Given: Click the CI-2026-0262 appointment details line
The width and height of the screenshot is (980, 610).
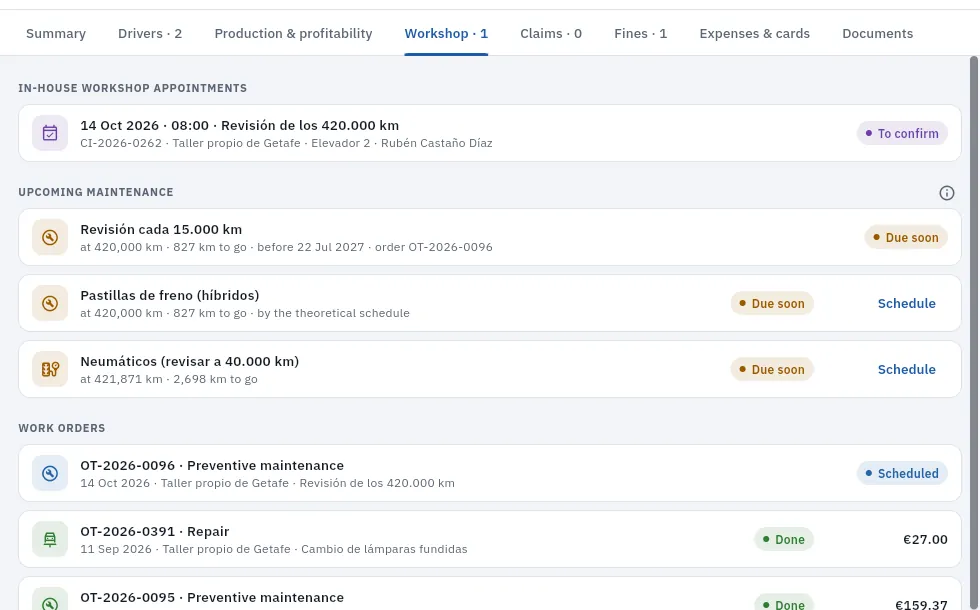Looking at the screenshot, I should pyautogui.click(x=286, y=143).
